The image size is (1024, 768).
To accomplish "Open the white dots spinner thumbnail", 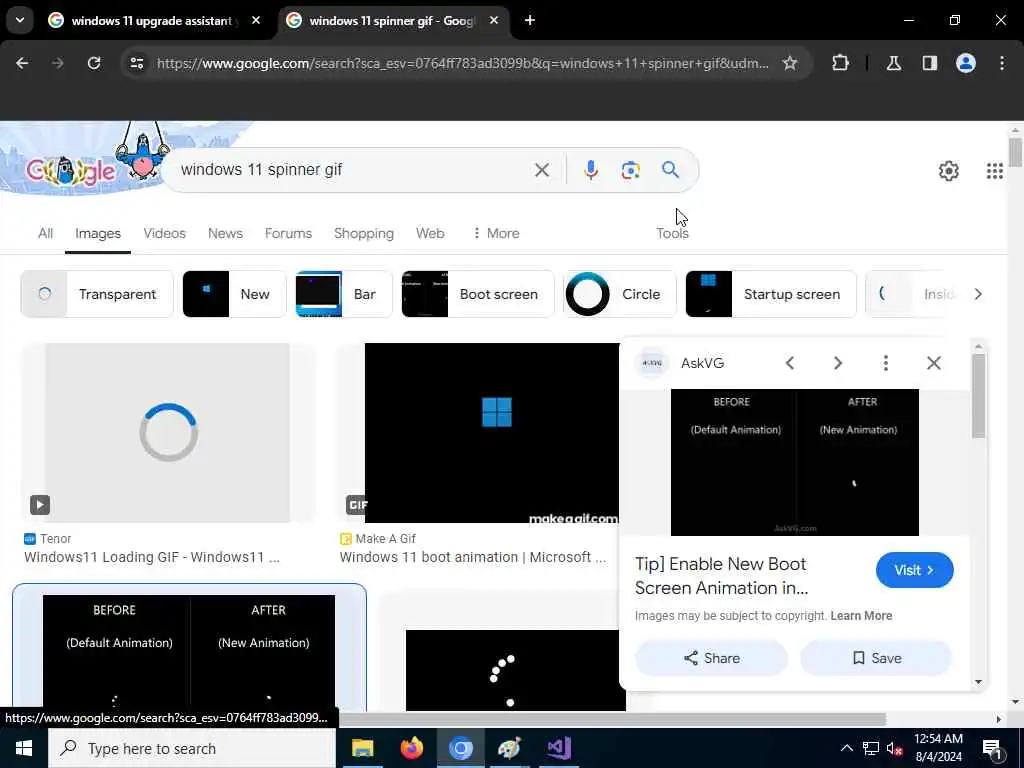I will (x=515, y=669).
